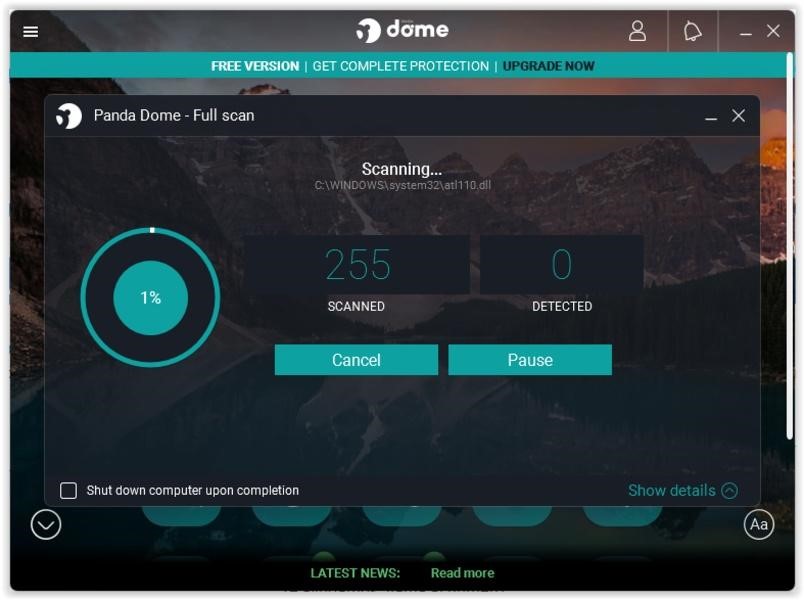
Task: Click the Aa text size icon
Action: tap(759, 525)
